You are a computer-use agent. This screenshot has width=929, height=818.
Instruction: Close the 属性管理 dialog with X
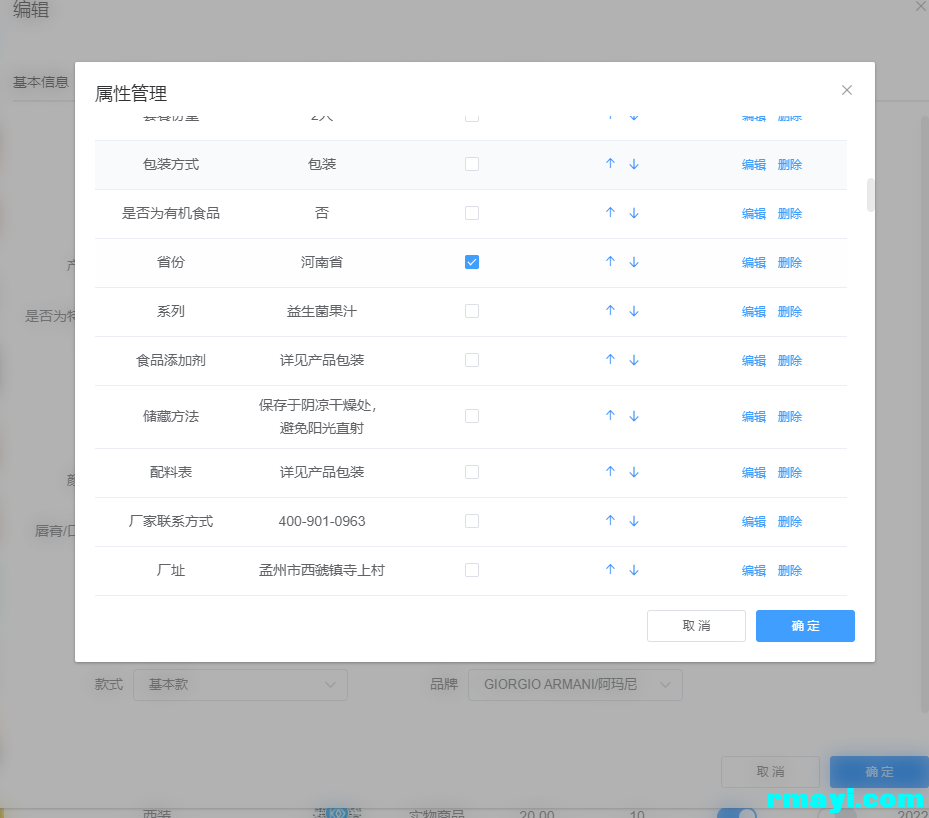tap(847, 90)
